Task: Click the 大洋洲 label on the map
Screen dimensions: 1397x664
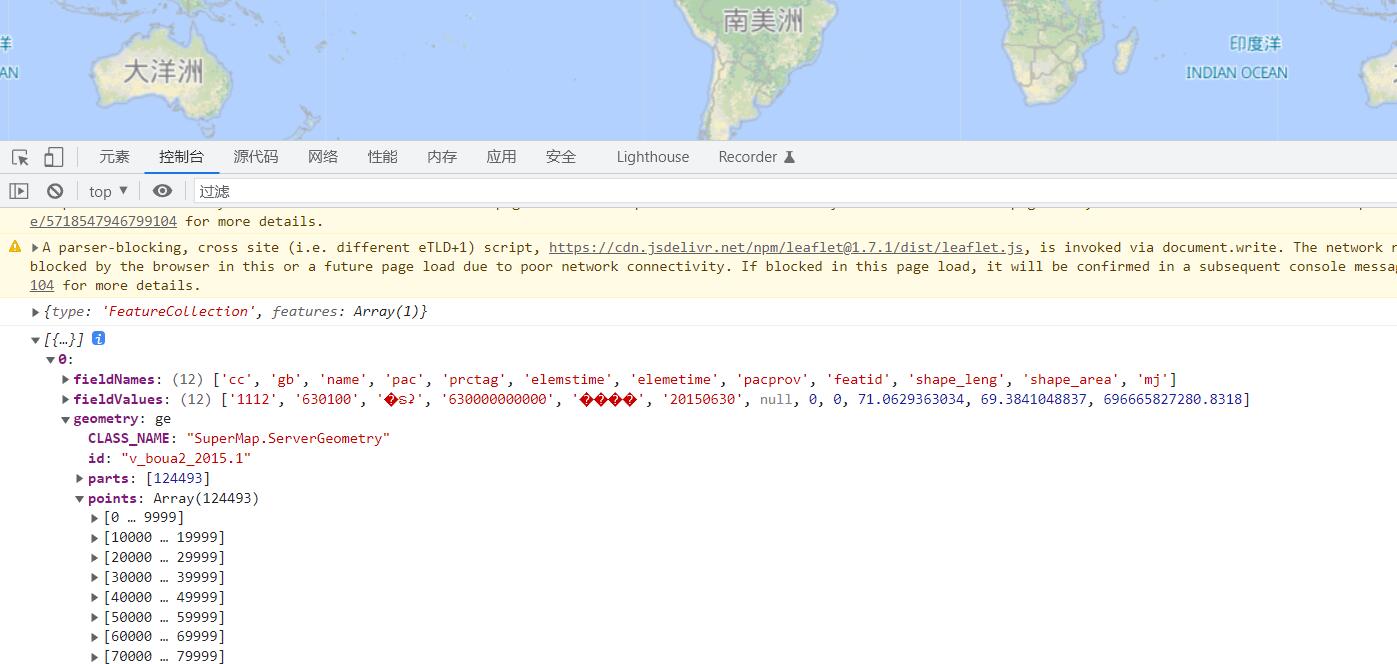Action: pyautogui.click(x=163, y=70)
